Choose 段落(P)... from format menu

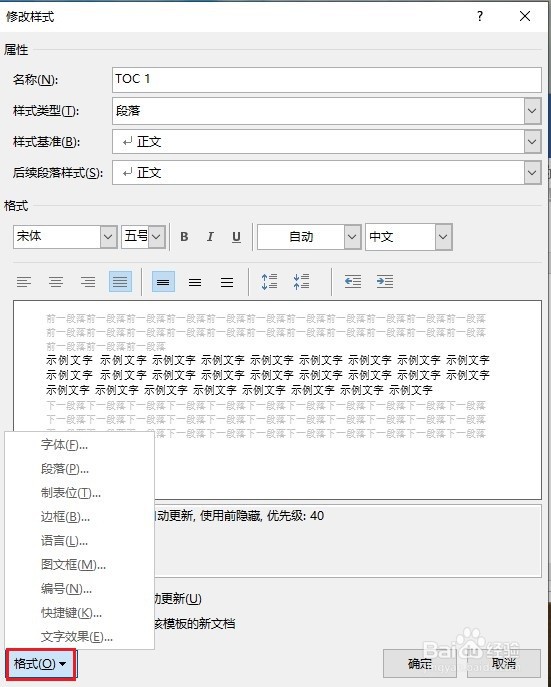[x=79, y=469]
